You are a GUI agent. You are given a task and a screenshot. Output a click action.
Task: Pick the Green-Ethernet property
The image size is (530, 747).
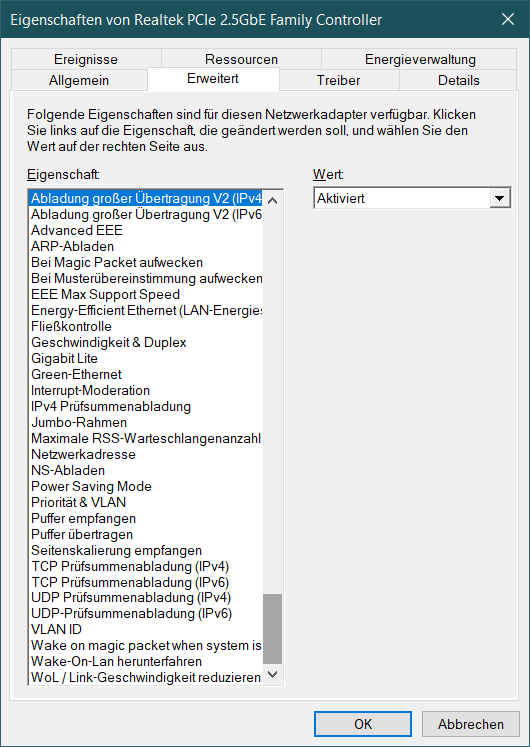76,374
